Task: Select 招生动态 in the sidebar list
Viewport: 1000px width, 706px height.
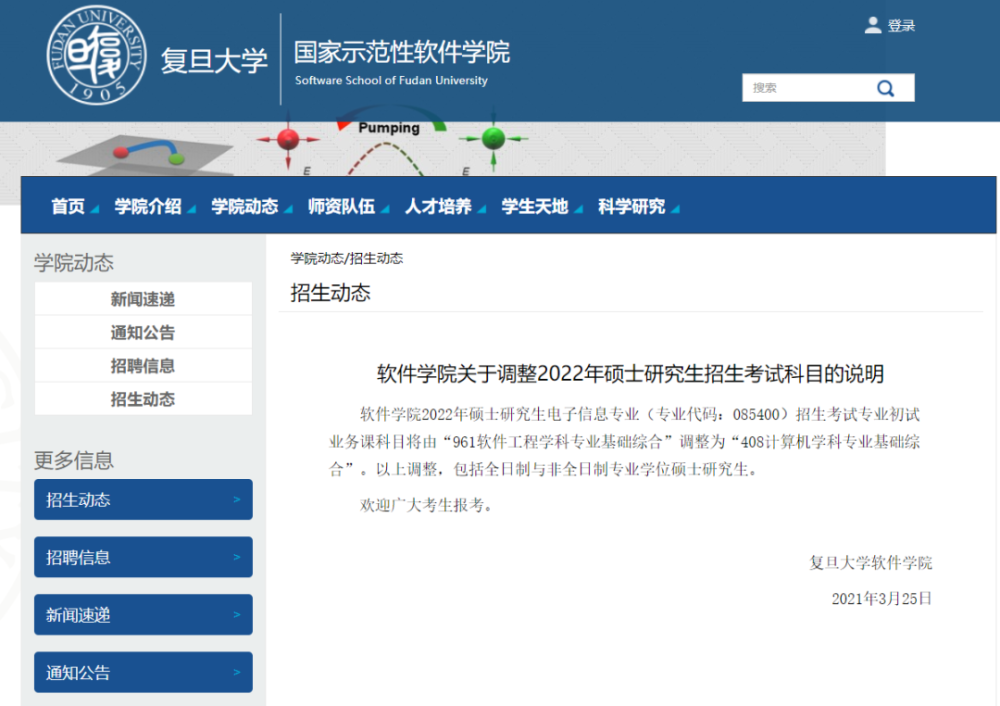Action: pos(143,399)
